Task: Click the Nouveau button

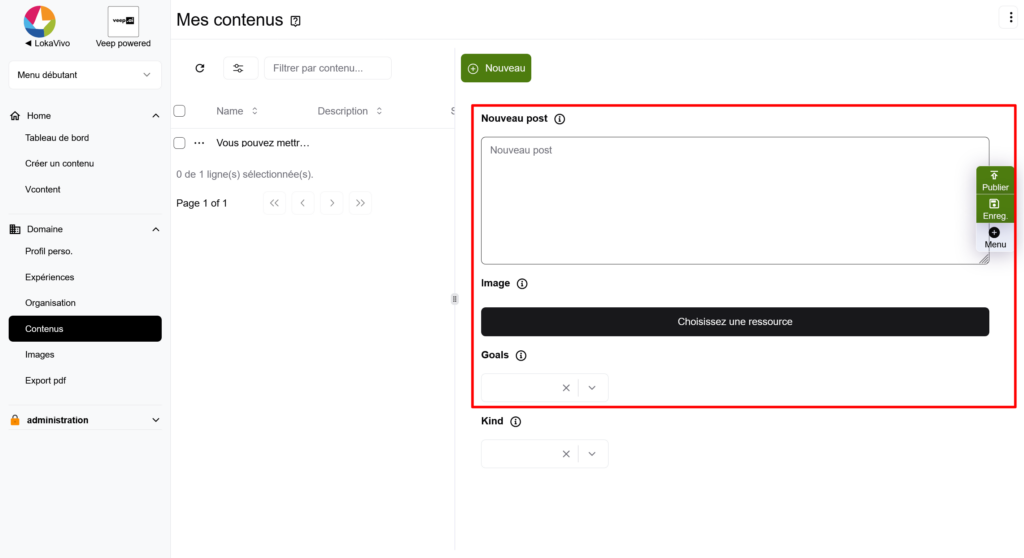Action: [x=496, y=68]
